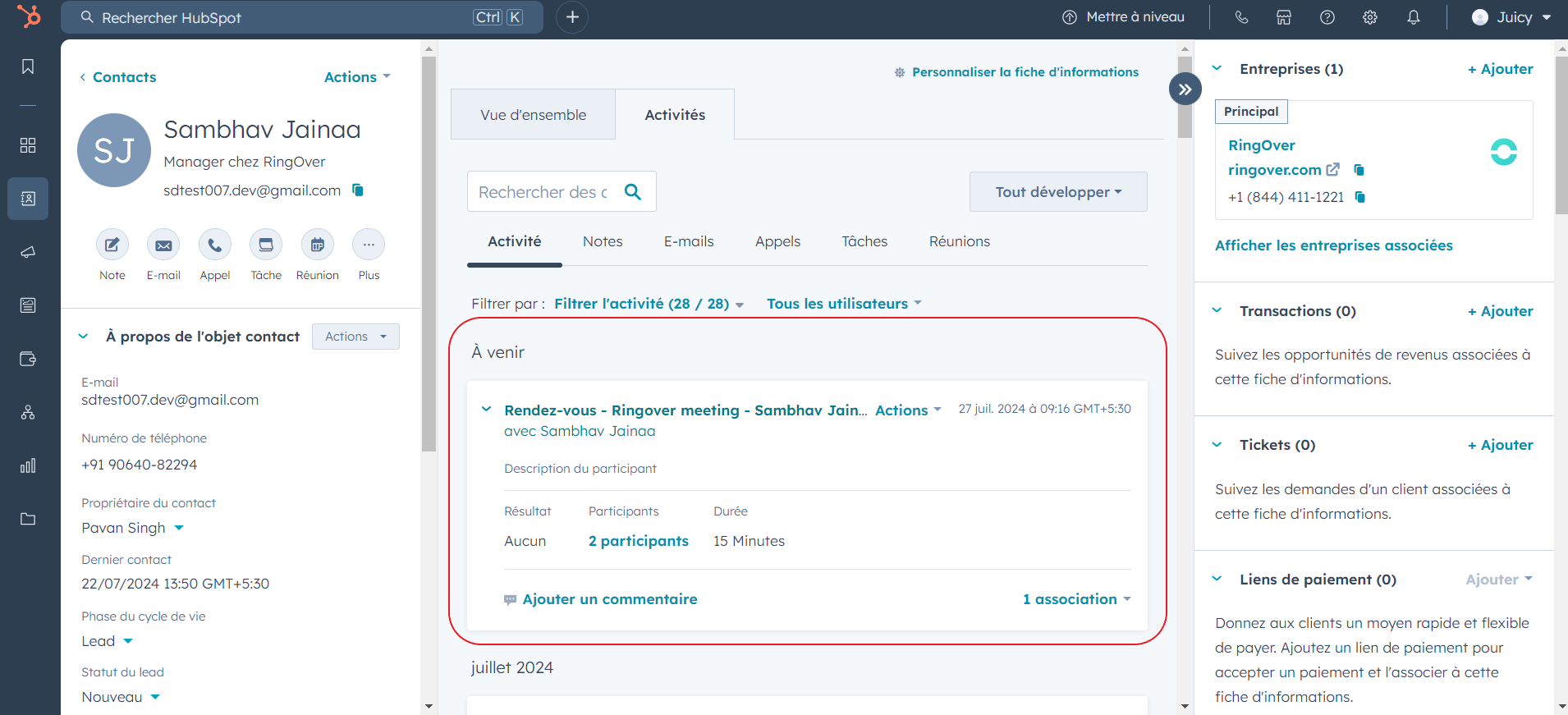Image resolution: width=1568 pixels, height=715 pixels.
Task: Open the settings gear icon
Action: tap(1370, 17)
